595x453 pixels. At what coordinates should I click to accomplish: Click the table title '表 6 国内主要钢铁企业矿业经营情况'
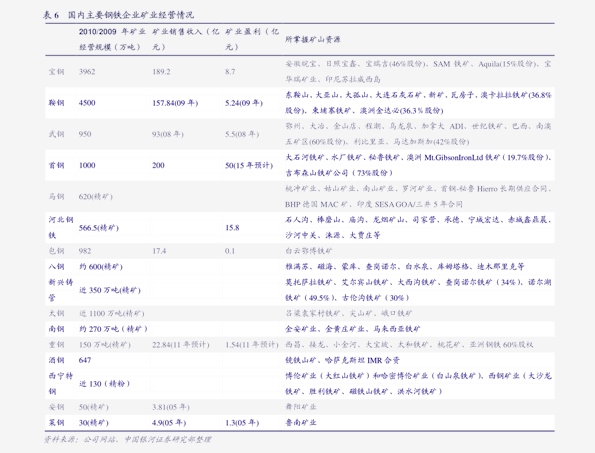[x=118, y=15]
